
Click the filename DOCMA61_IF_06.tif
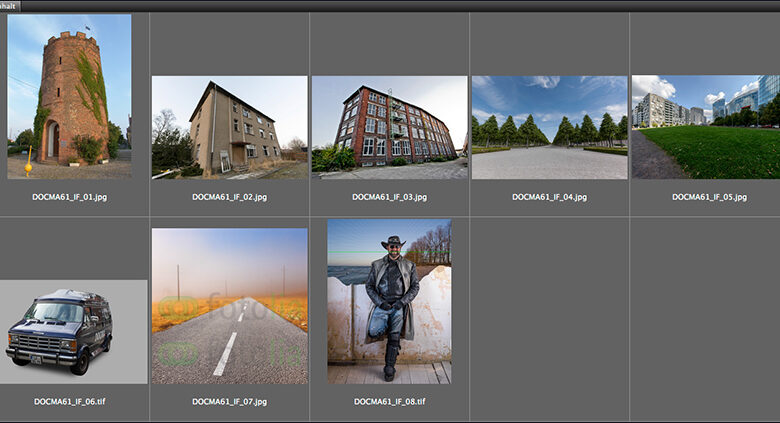tap(70, 402)
